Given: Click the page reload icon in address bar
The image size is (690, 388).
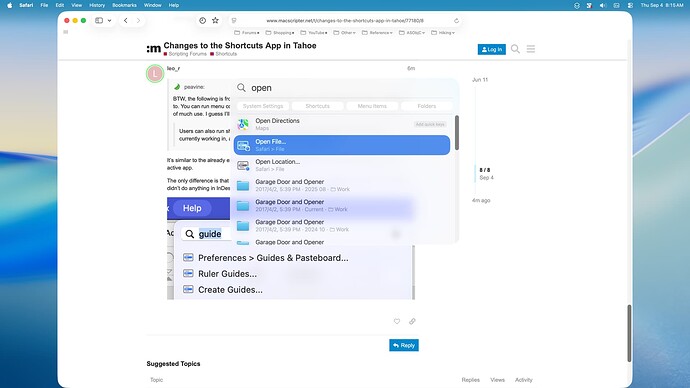Looking at the screenshot, I should point(456,21).
